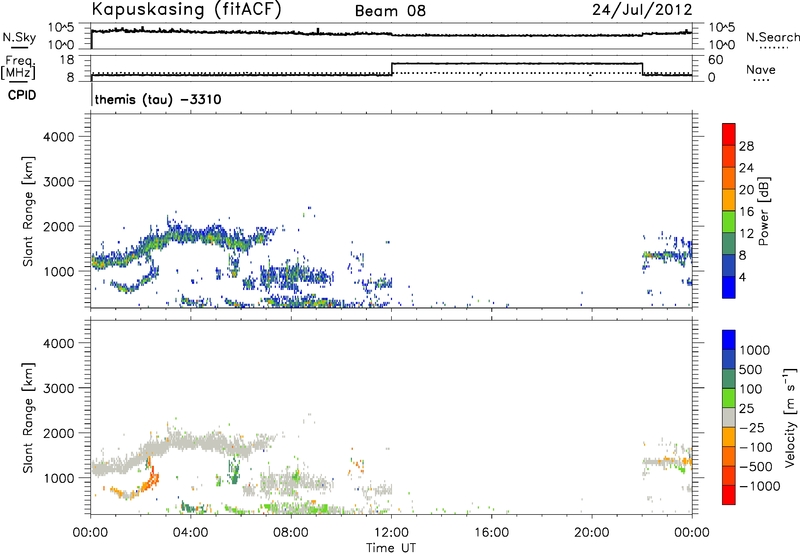Click the 'themis (tau) -3310' text
Image resolution: width=800 pixels, height=554 pixels.
point(158,99)
